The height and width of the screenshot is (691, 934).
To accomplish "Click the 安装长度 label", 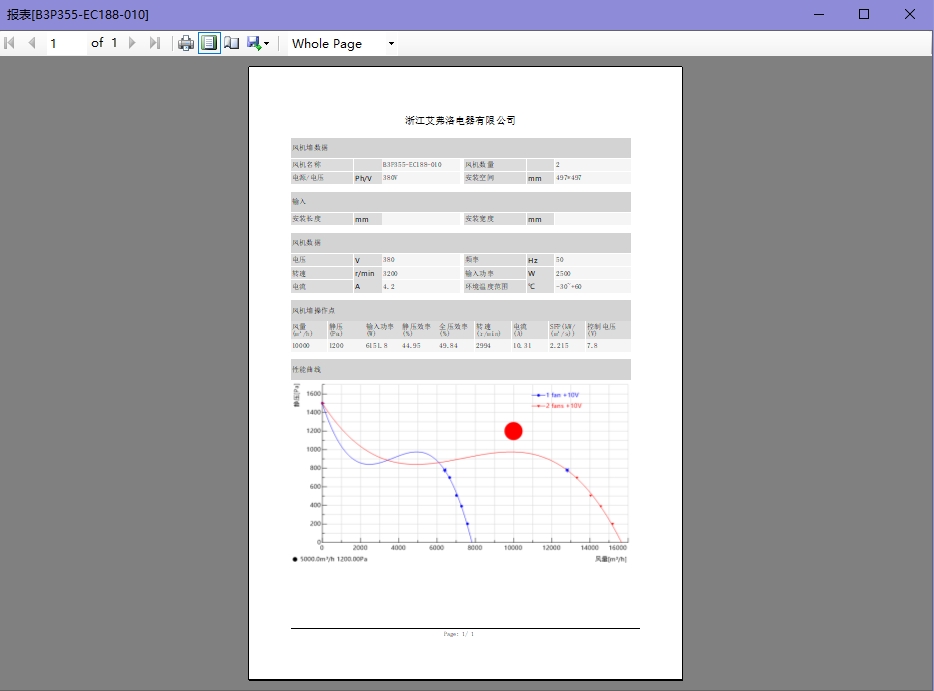I will [306, 219].
